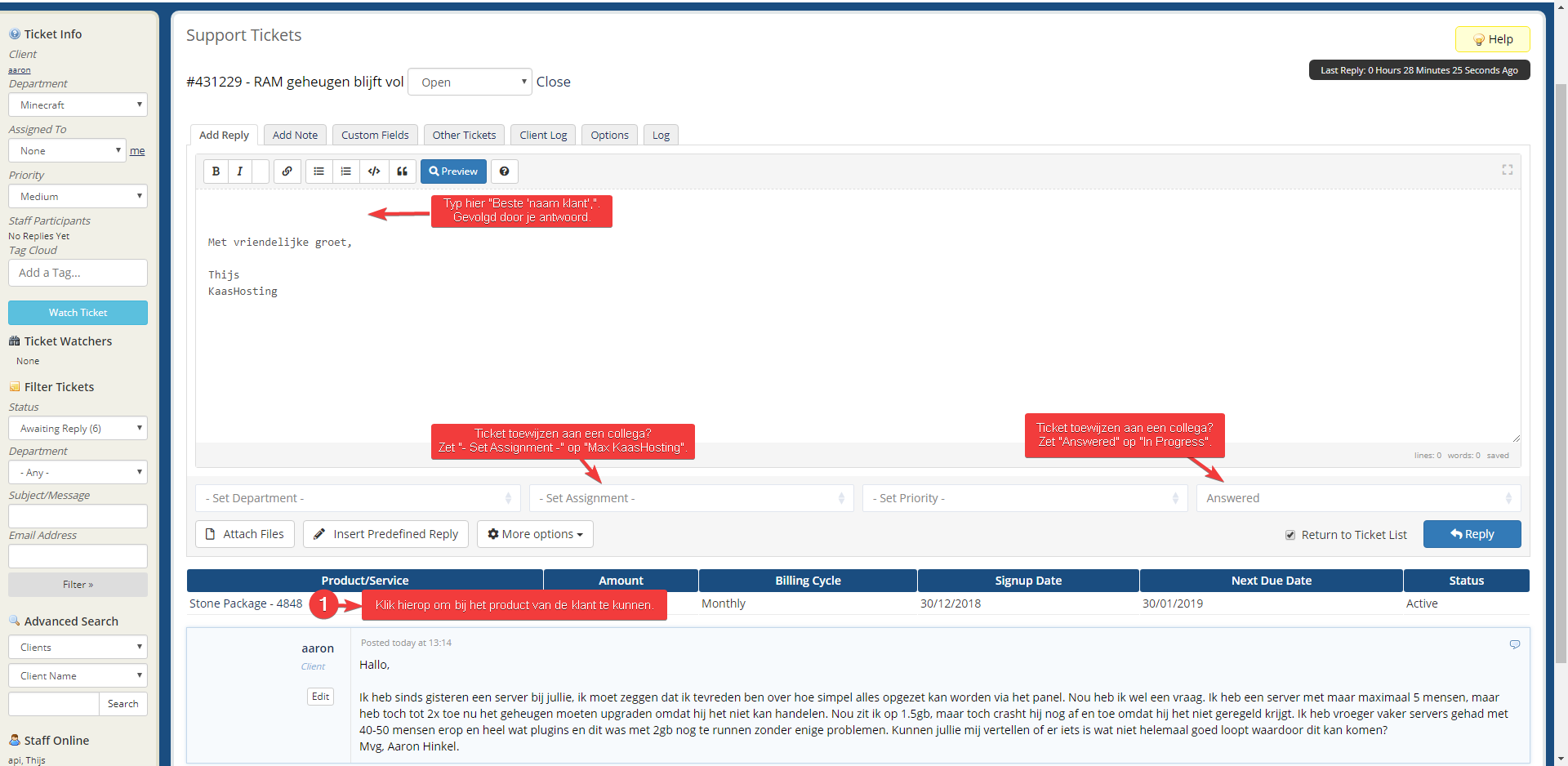Expand the reply editor to fullscreen

click(x=1507, y=170)
